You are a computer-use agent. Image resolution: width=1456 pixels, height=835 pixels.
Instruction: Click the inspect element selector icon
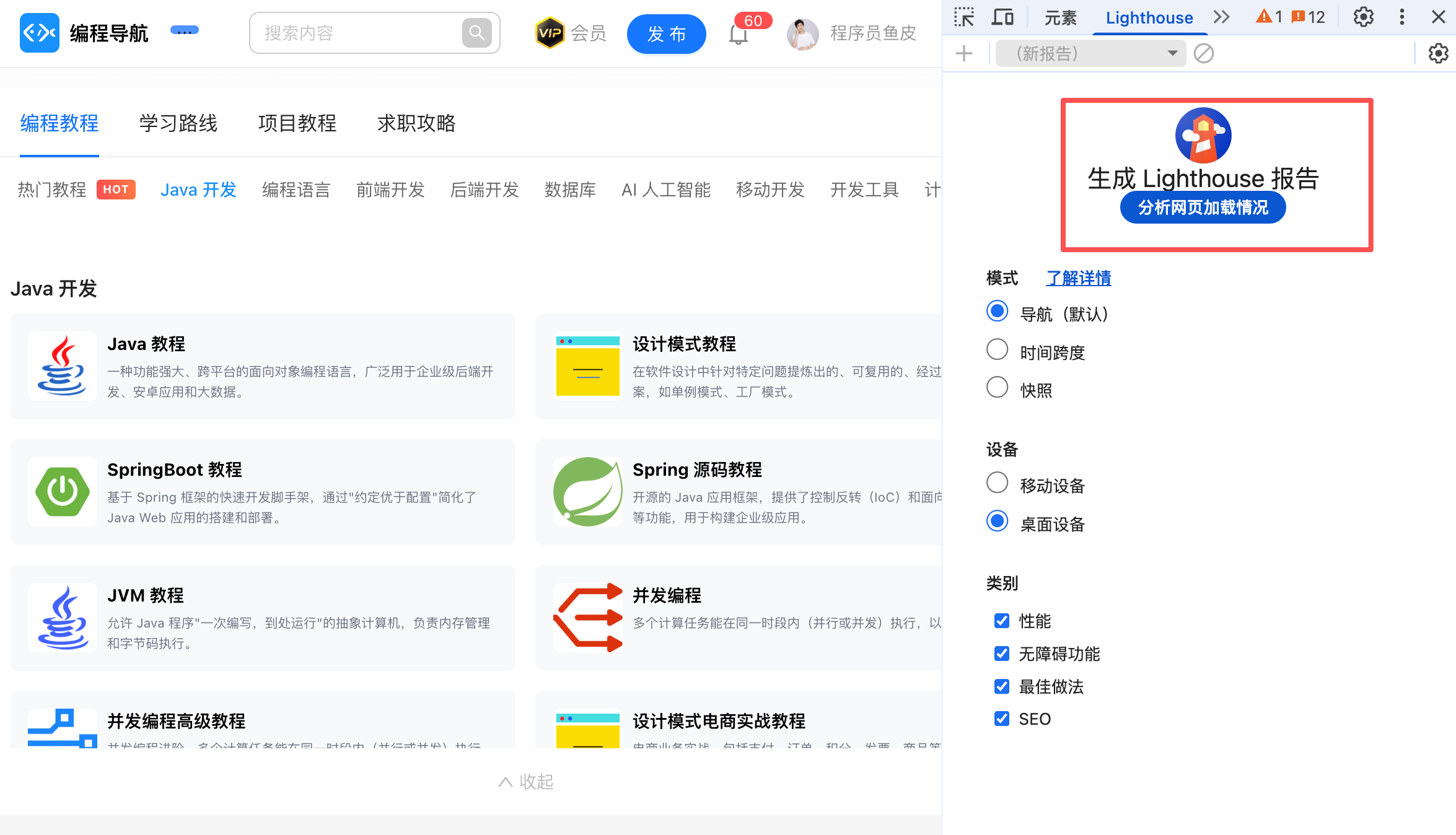964,17
